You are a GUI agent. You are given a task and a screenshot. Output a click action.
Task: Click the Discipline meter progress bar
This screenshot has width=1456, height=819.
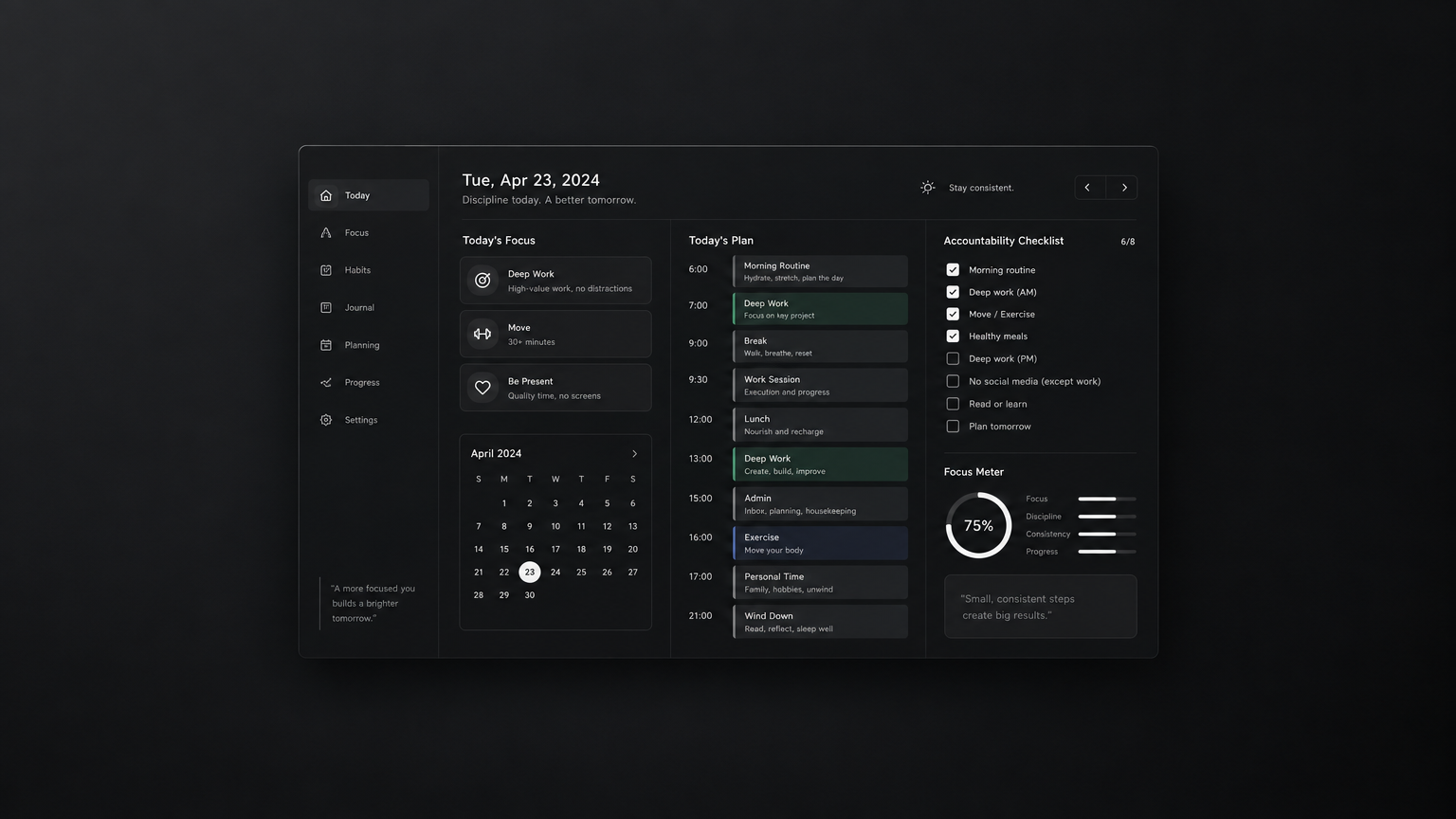(x=1107, y=517)
